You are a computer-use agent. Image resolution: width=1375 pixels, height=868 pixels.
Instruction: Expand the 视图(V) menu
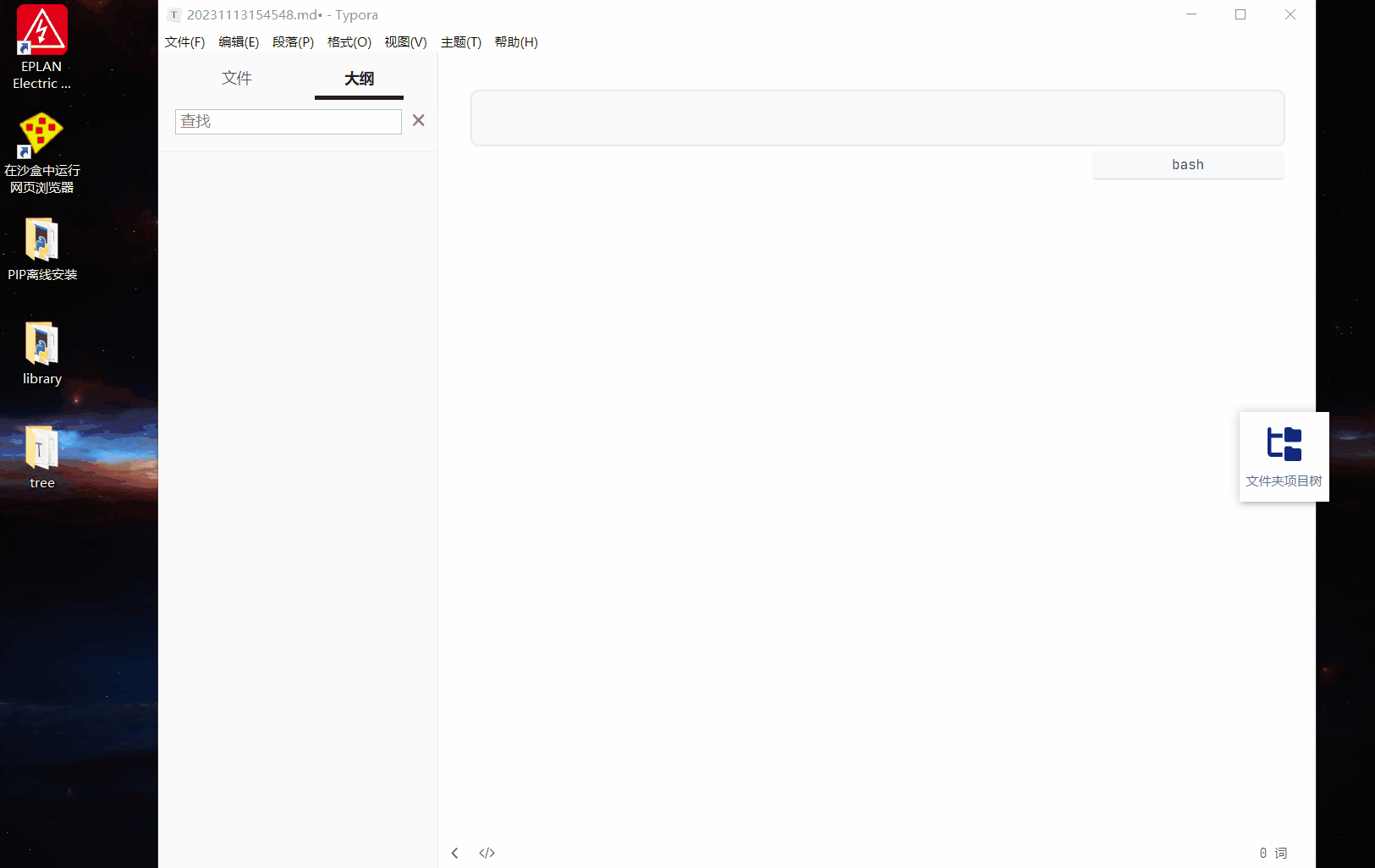[405, 42]
